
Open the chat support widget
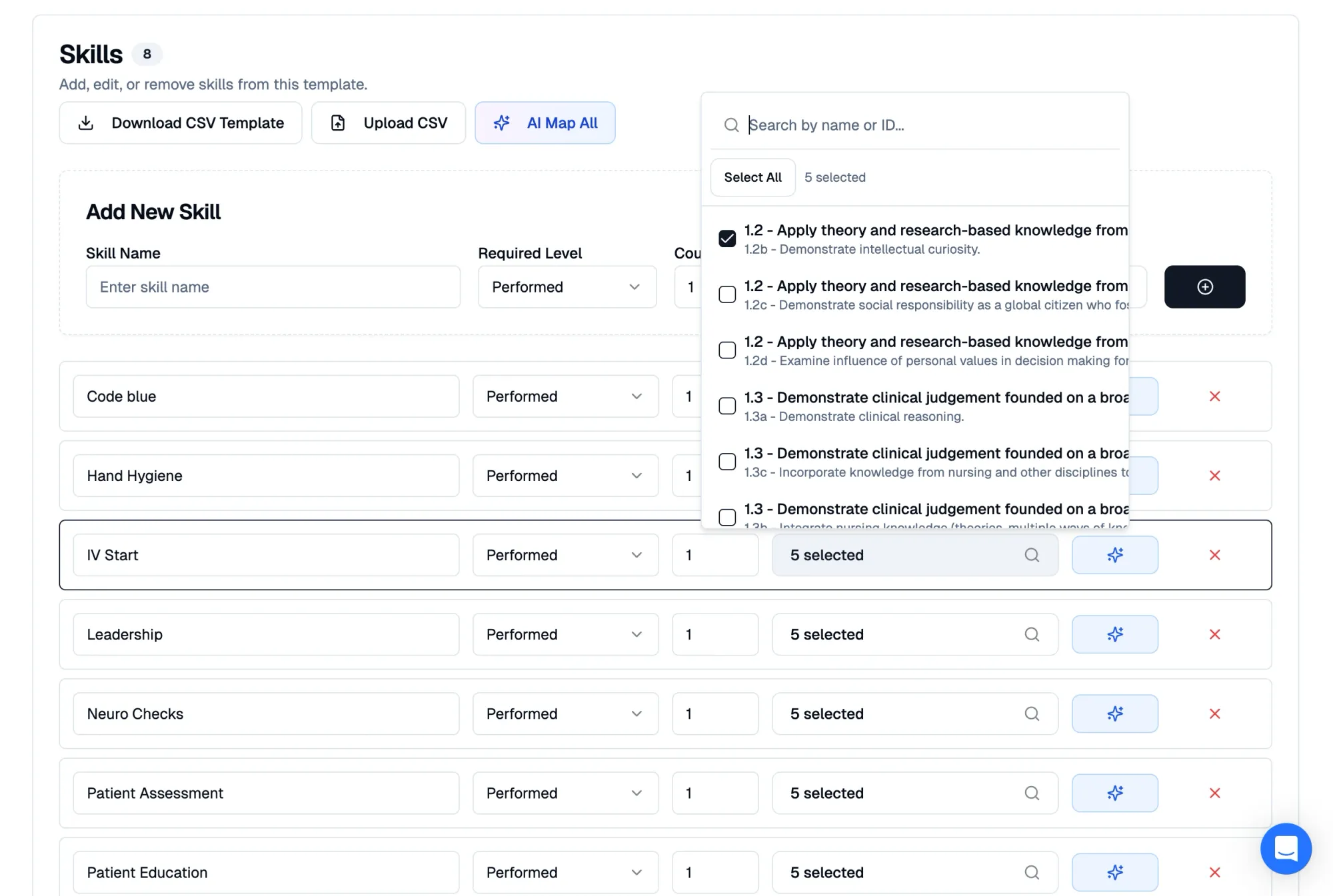[x=1286, y=848]
